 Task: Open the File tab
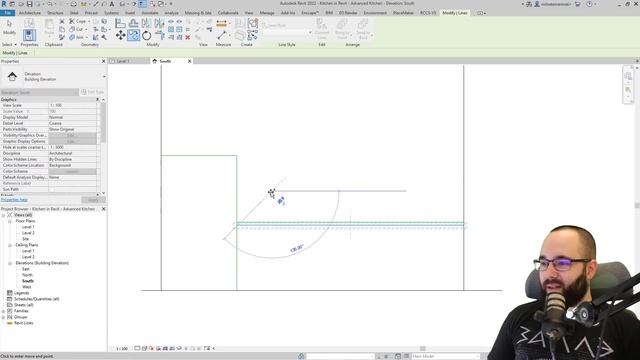coord(8,13)
